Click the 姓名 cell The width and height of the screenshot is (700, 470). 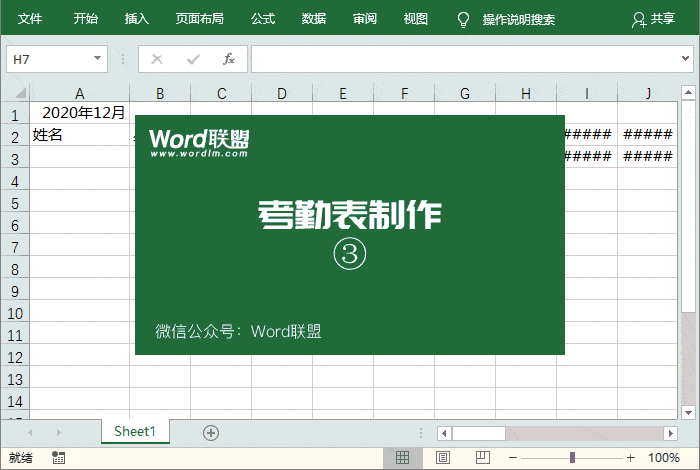79,135
